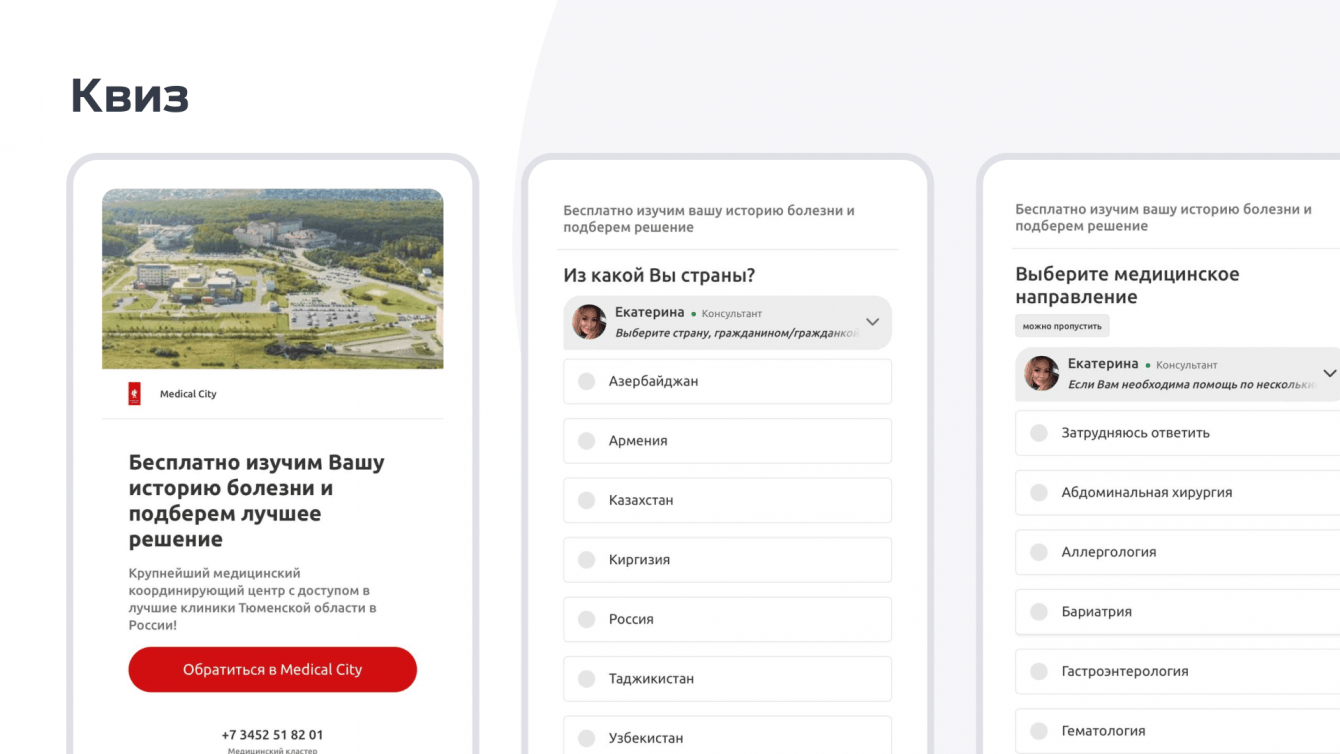
Task: Click the hint starting Если Вам необходима помощь
Action: pos(1192,384)
